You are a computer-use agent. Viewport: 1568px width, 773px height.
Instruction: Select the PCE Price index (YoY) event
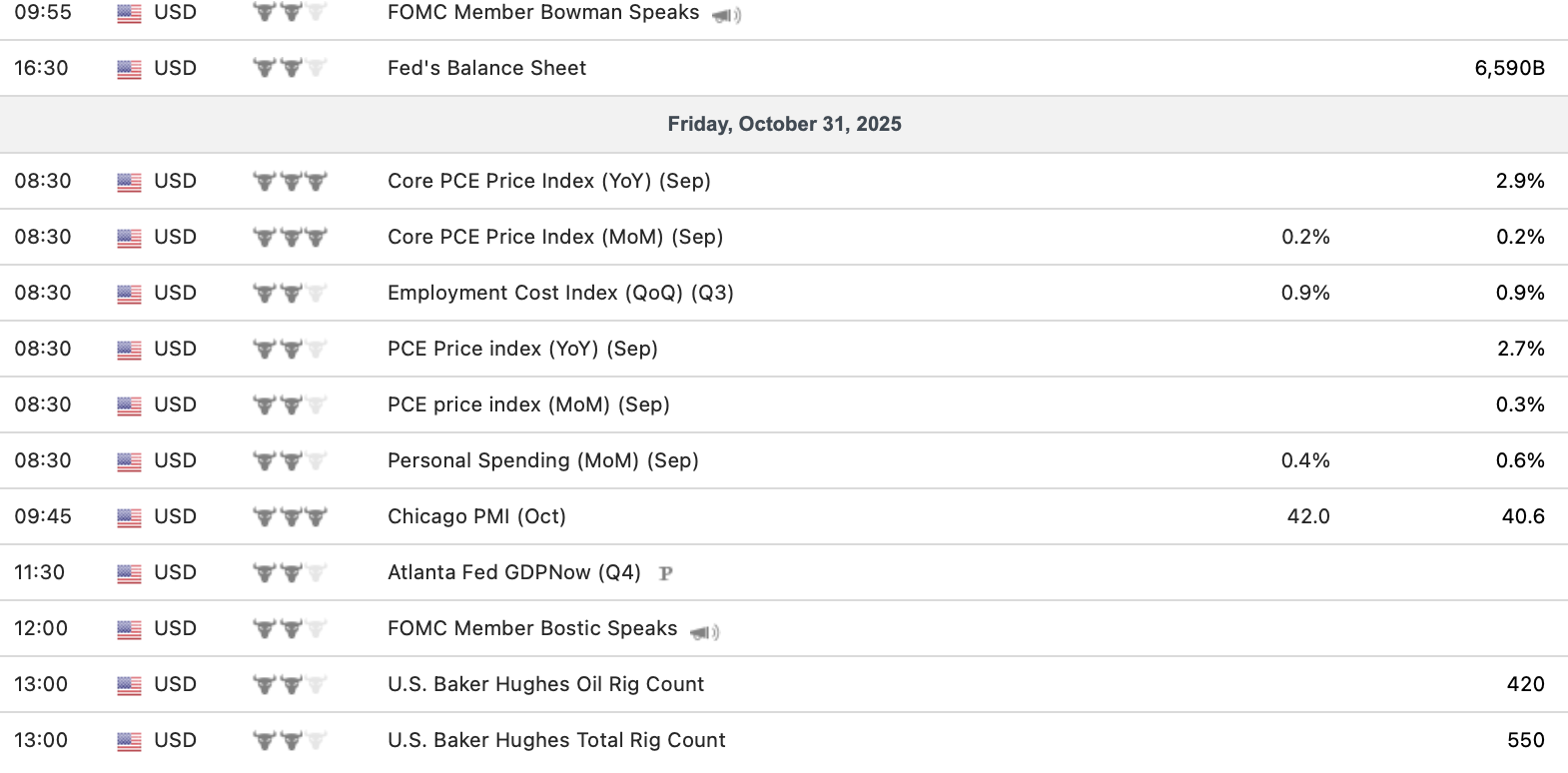click(522, 349)
